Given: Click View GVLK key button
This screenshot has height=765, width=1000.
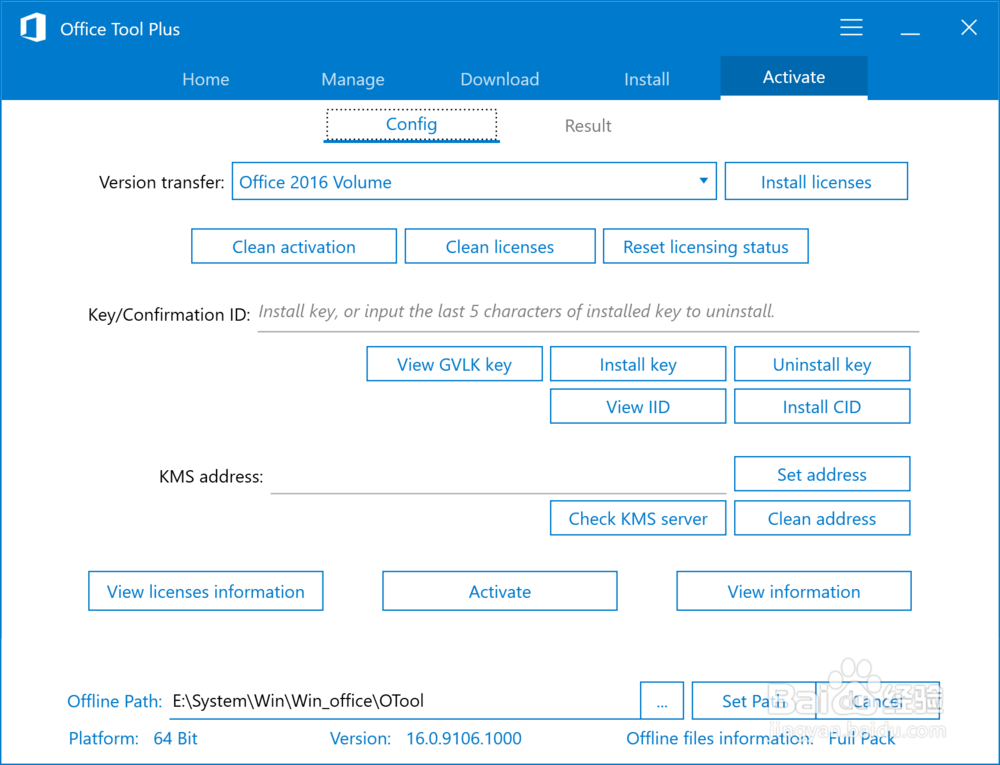Looking at the screenshot, I should (x=454, y=364).
